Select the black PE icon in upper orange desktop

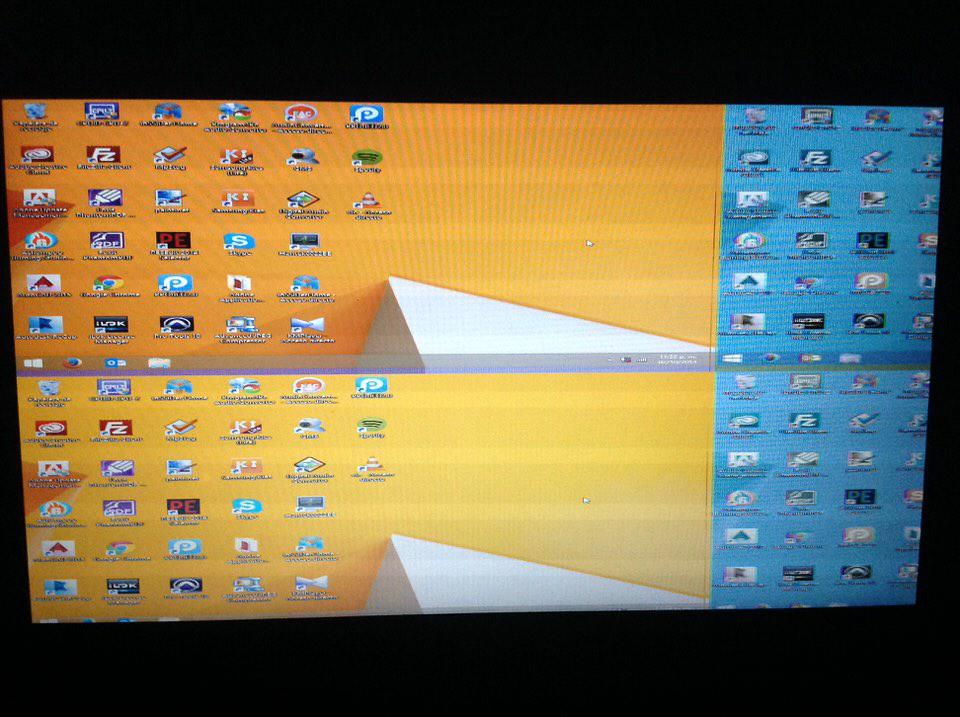point(171,241)
